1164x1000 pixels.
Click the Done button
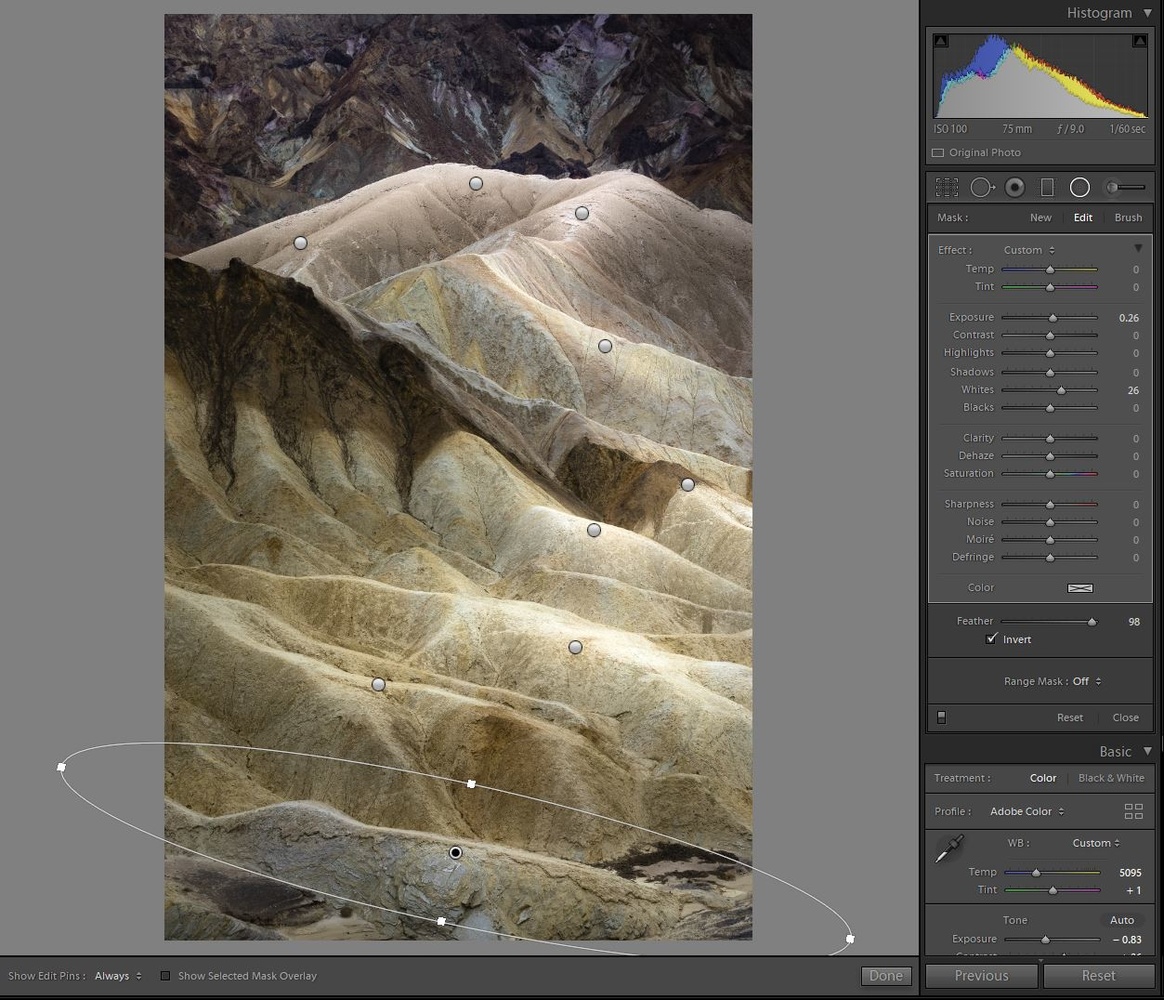[x=885, y=976]
